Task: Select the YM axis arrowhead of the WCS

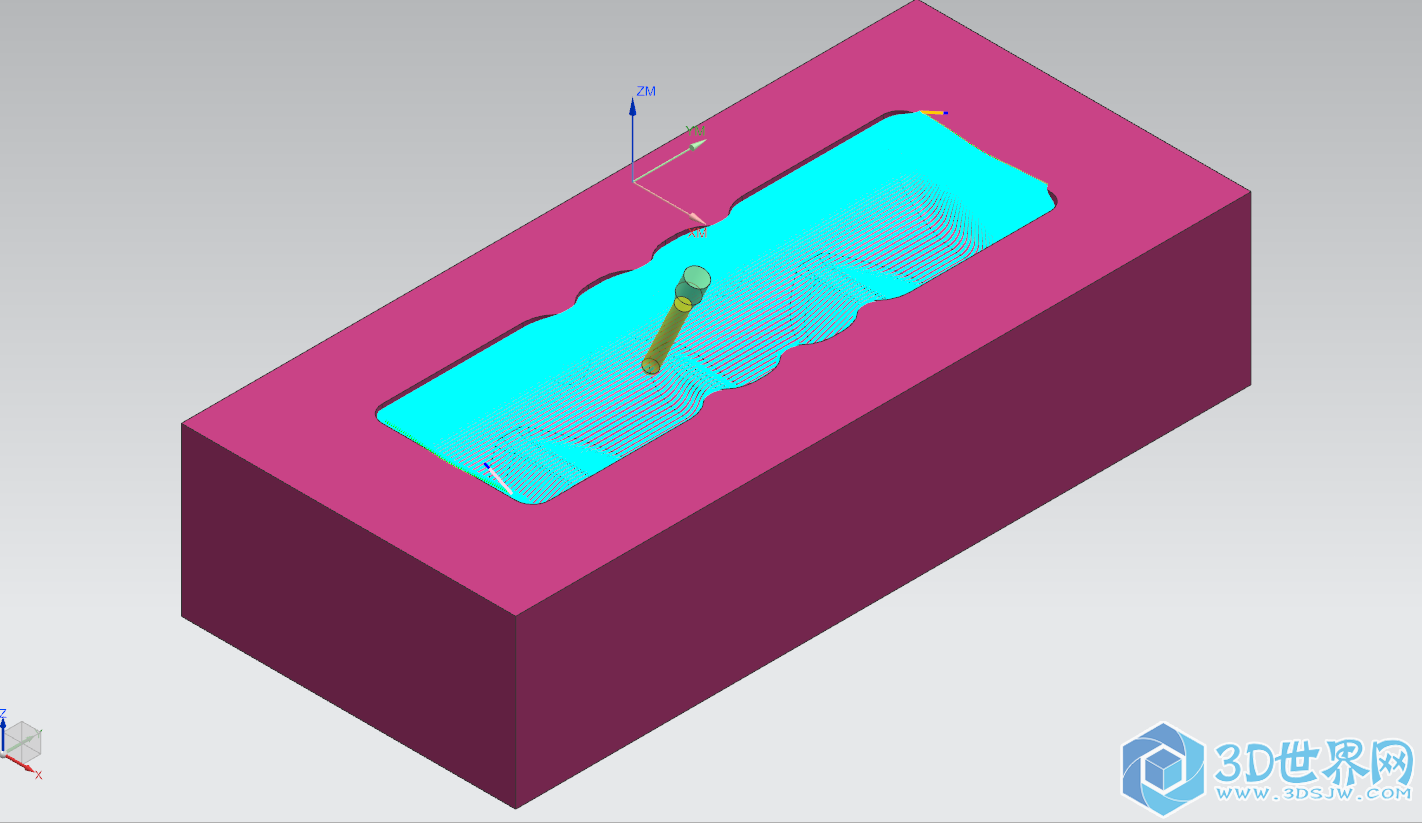Action: [696, 145]
